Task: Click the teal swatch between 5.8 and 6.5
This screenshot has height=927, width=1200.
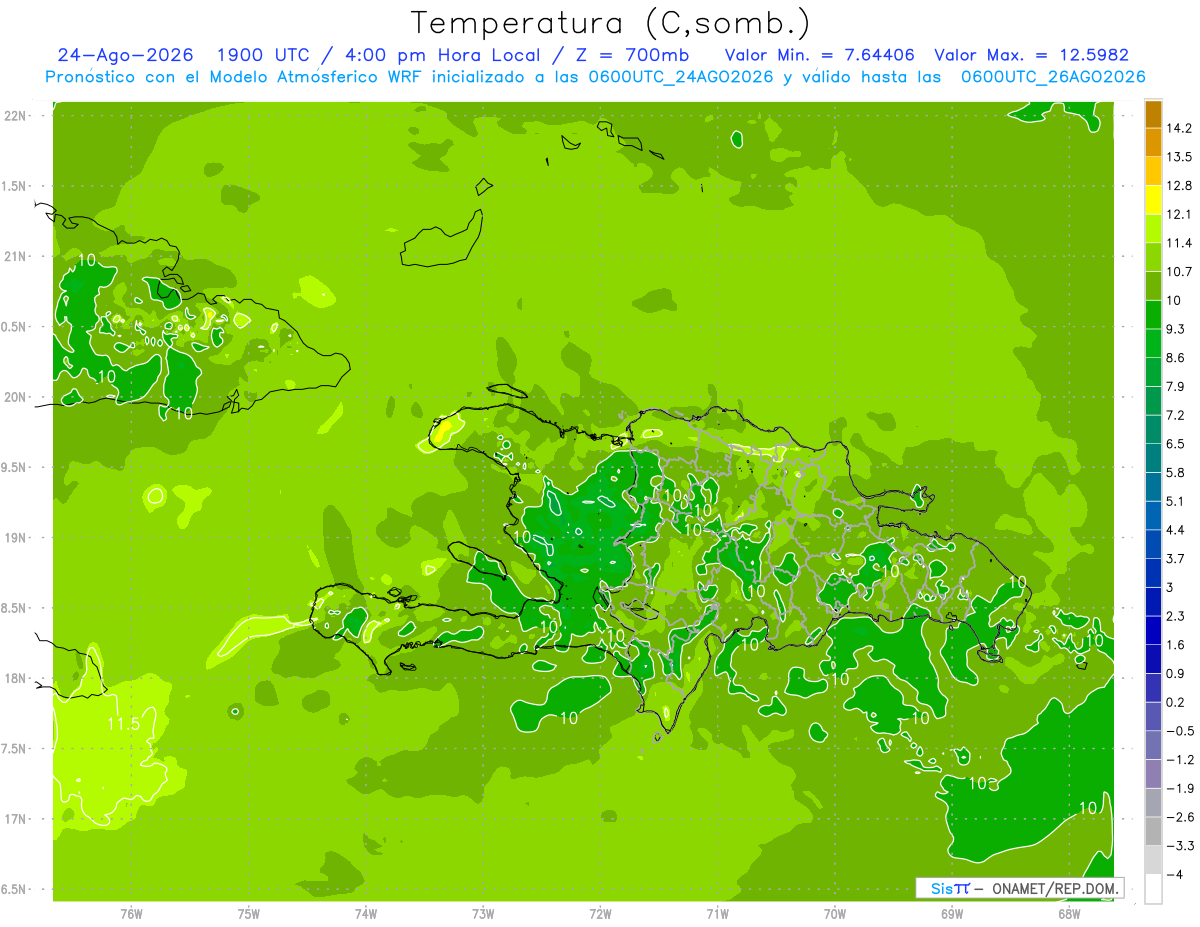Action: (1153, 459)
